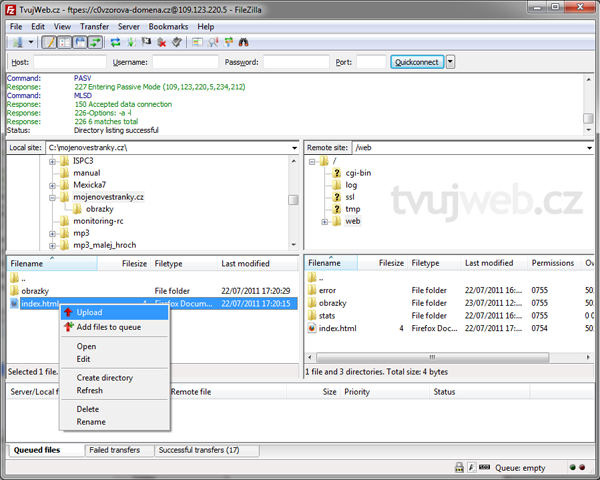Click the Quickconnect button
600x480 pixels.
tap(417, 62)
